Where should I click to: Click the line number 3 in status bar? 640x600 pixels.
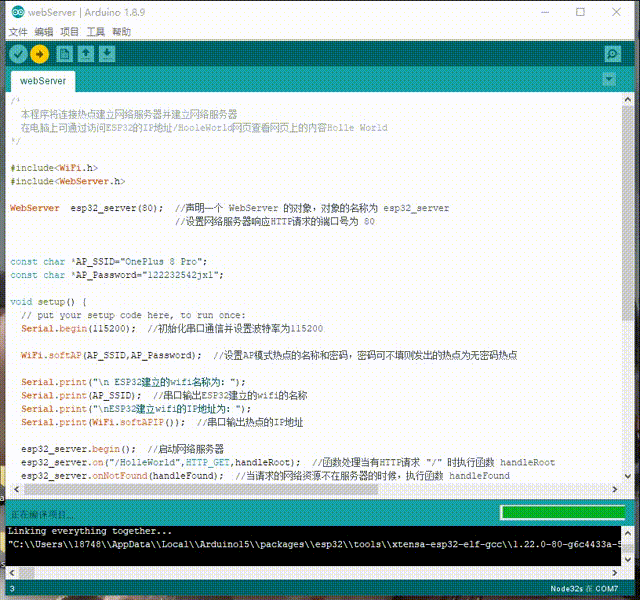(x=12, y=589)
